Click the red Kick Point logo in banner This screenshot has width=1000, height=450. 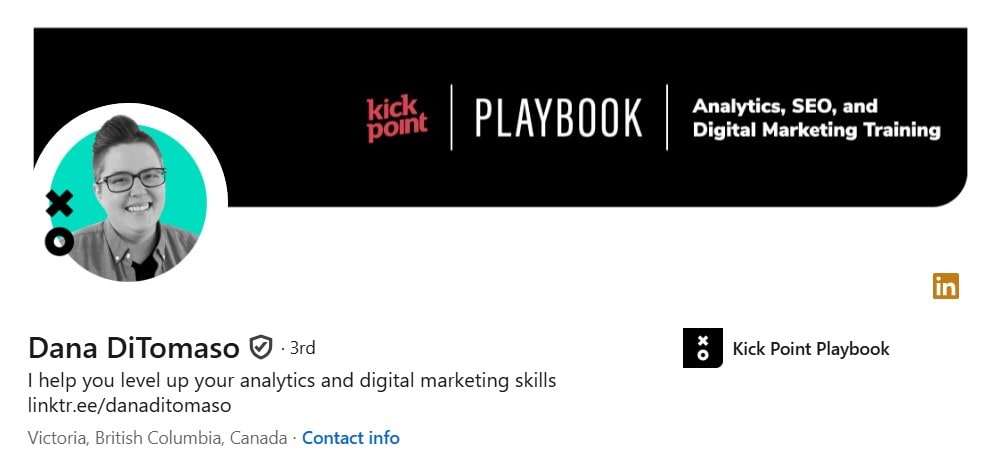[x=397, y=119]
